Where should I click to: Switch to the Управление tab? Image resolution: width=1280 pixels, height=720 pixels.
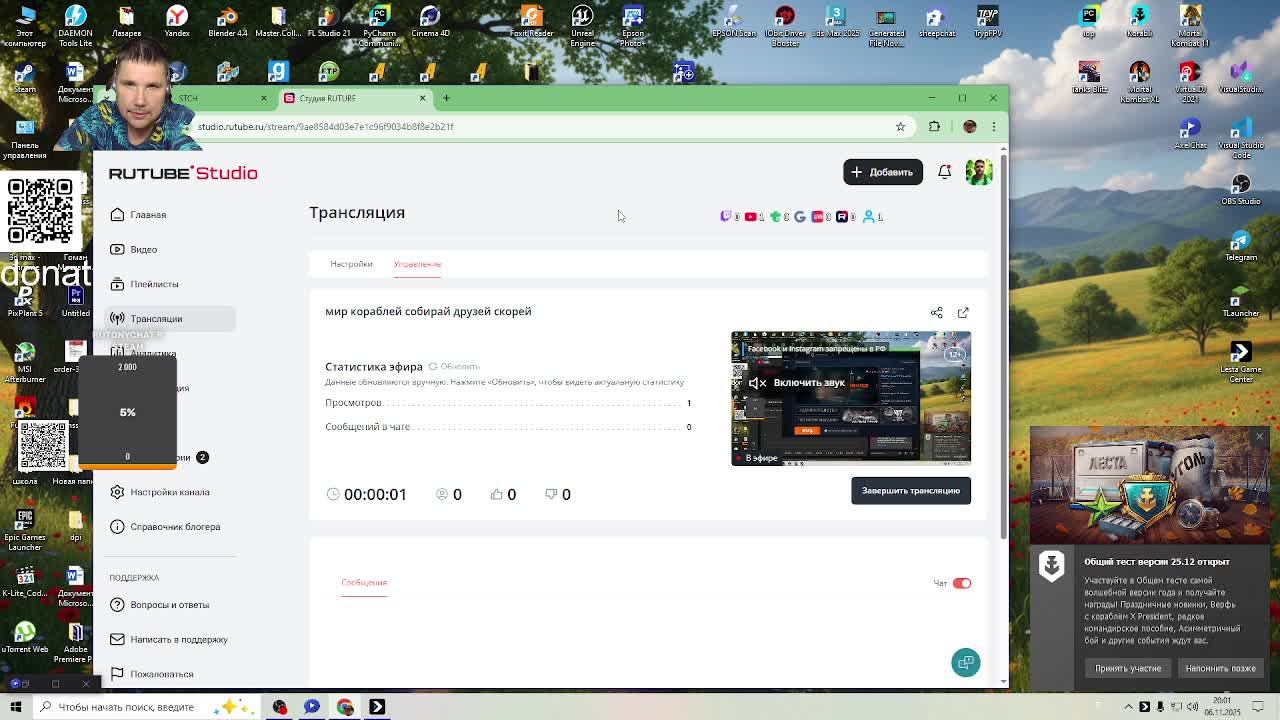tap(417, 264)
